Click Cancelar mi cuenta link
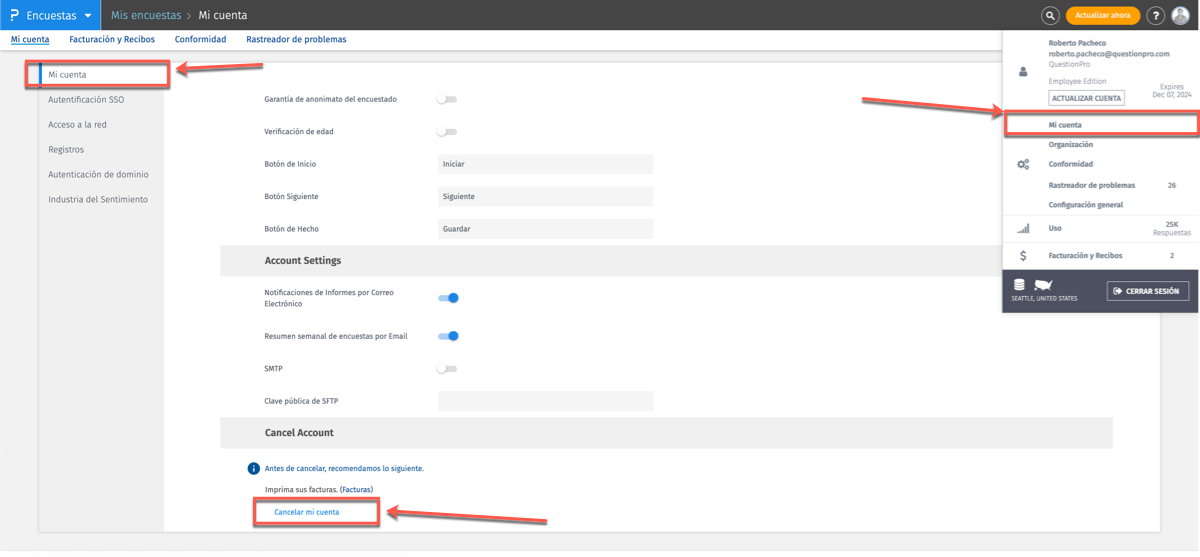1200x557 pixels. point(307,512)
